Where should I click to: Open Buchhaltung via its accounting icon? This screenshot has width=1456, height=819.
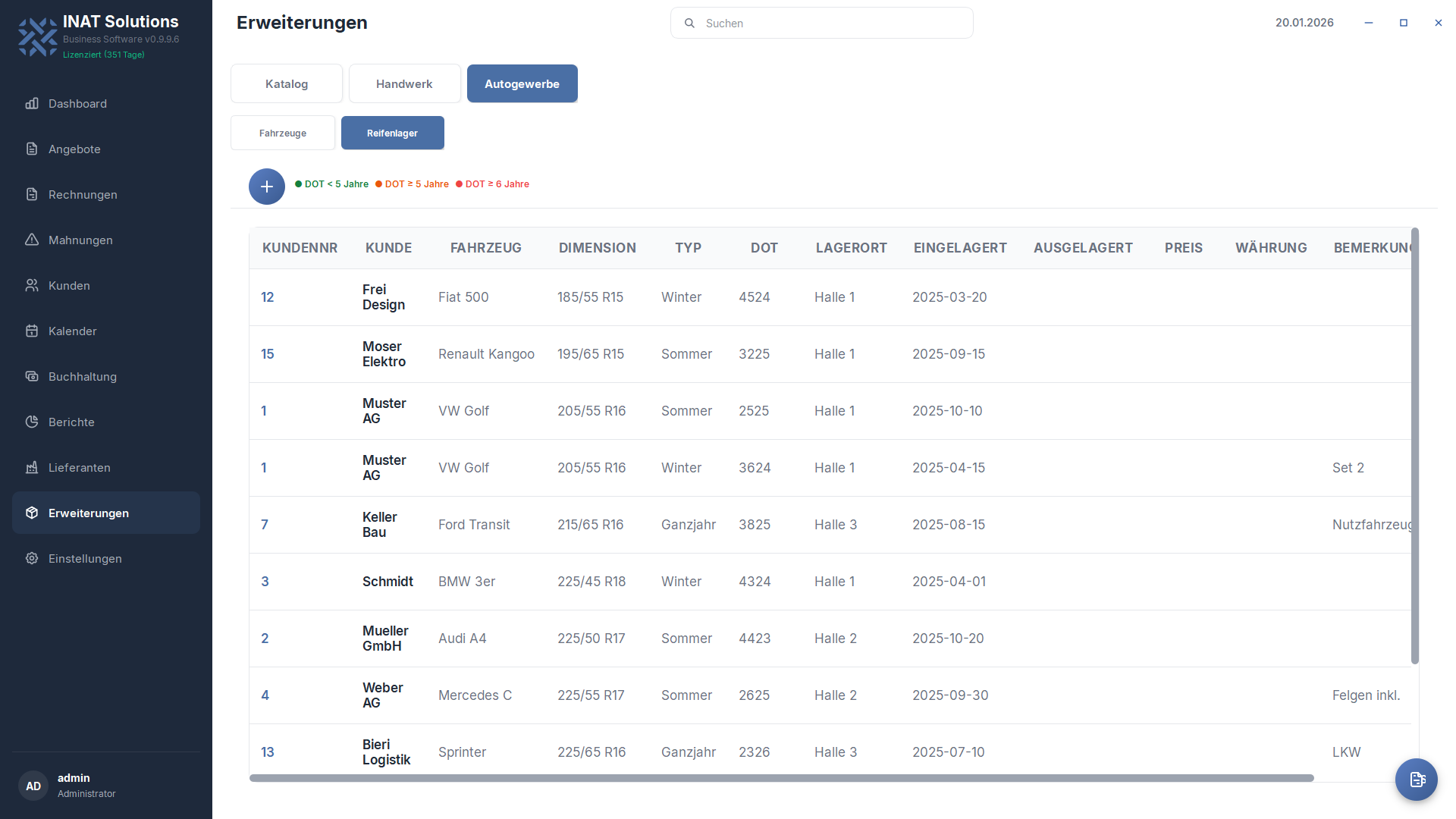(x=32, y=377)
